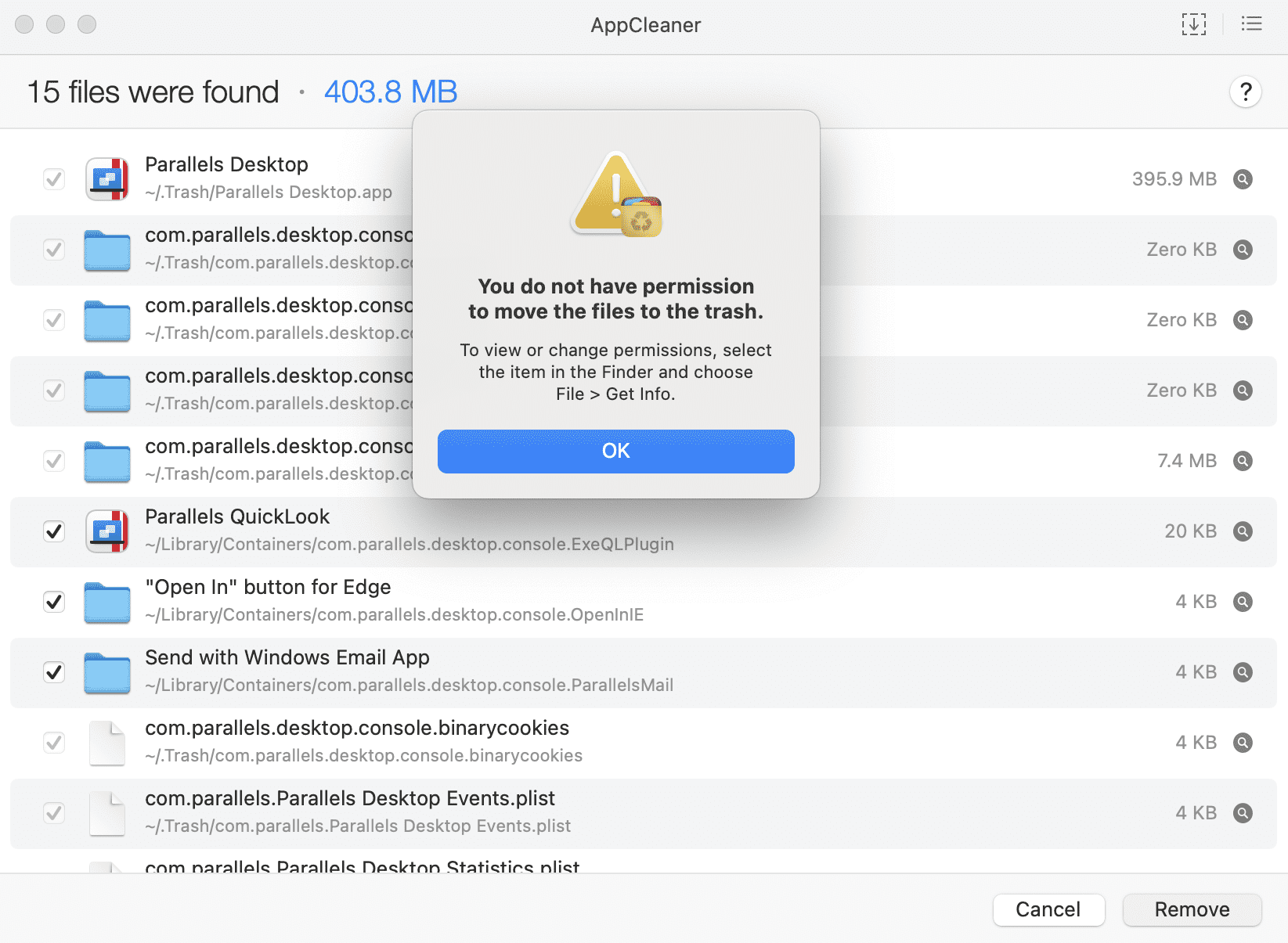This screenshot has height=943, width=1288.
Task: Uncheck the Parallels QuickLook checkbox
Action: pyautogui.click(x=54, y=531)
